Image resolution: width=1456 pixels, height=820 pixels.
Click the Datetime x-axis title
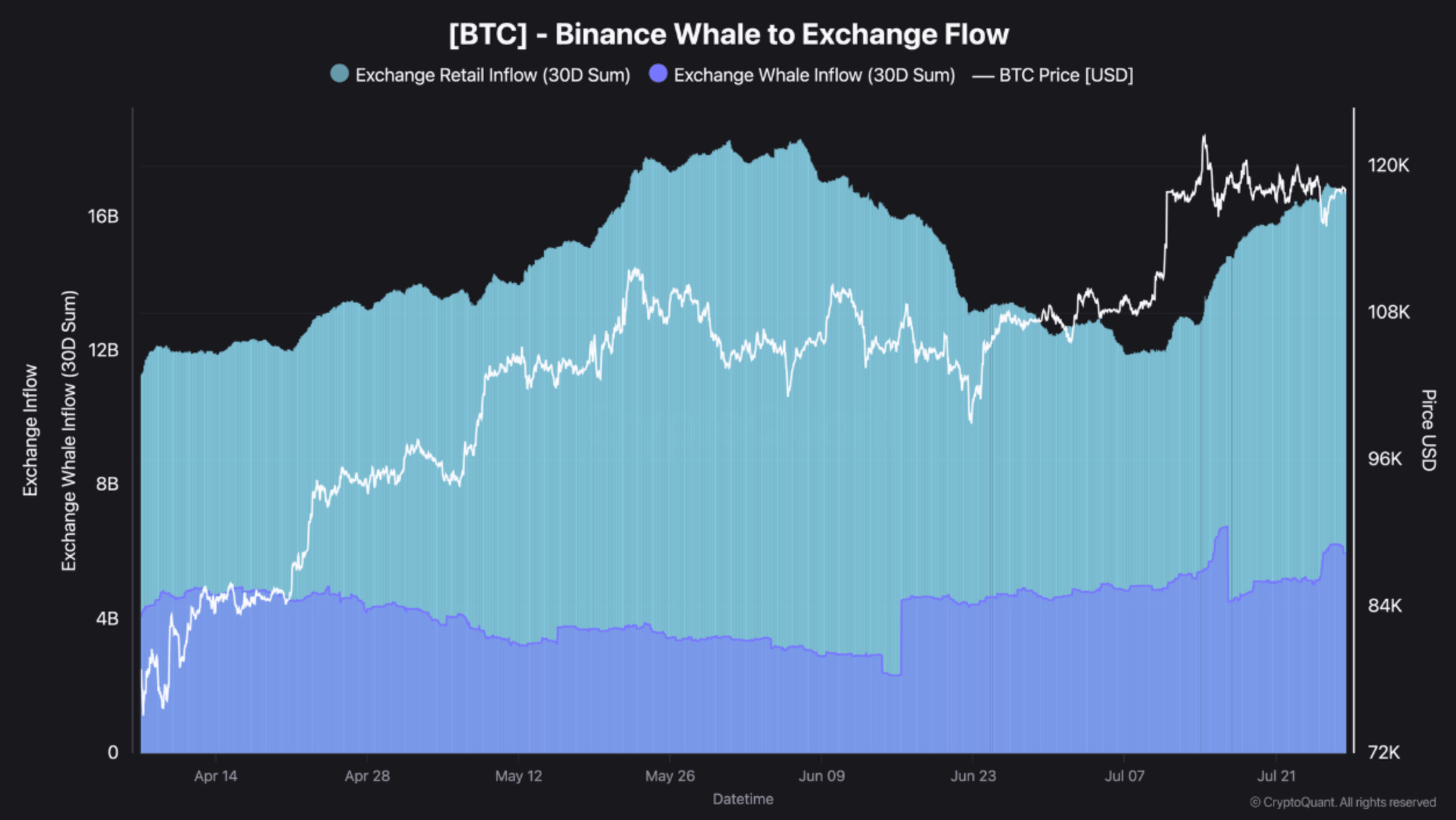coord(743,799)
